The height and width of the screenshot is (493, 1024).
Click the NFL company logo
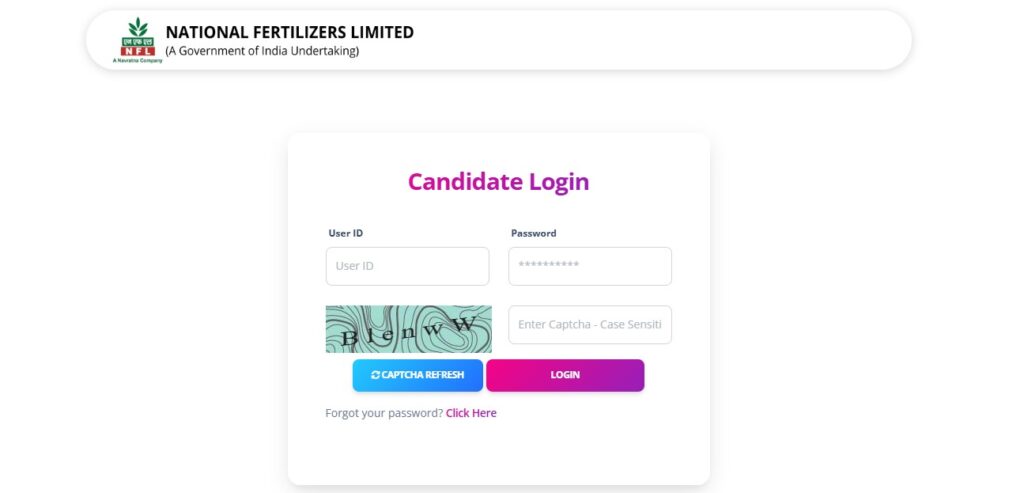point(138,40)
